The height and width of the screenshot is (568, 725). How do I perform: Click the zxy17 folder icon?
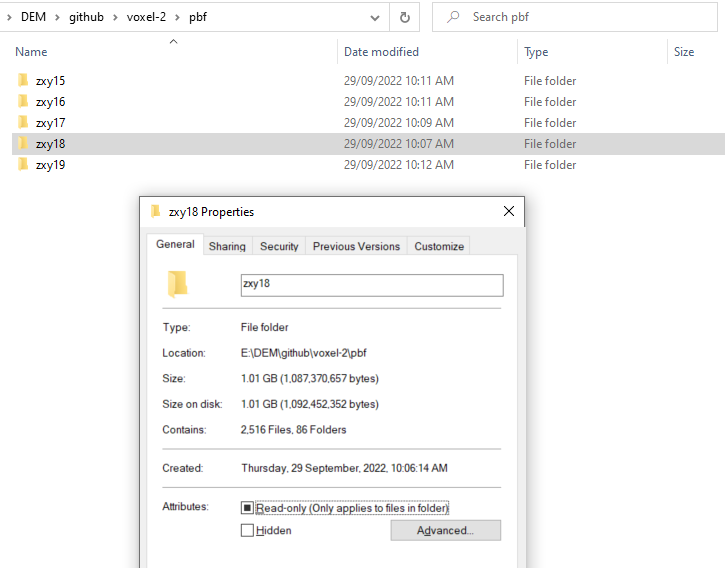click(x=23, y=122)
